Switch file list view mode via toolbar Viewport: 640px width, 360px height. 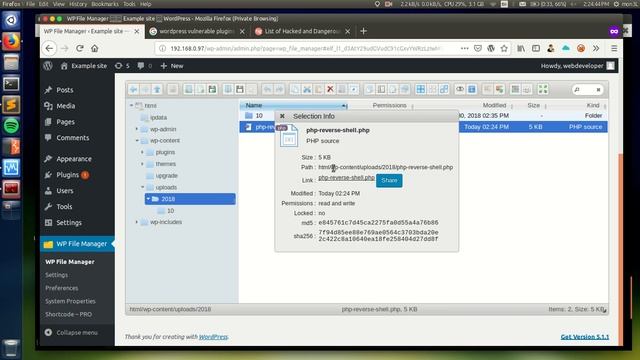(x=515, y=89)
